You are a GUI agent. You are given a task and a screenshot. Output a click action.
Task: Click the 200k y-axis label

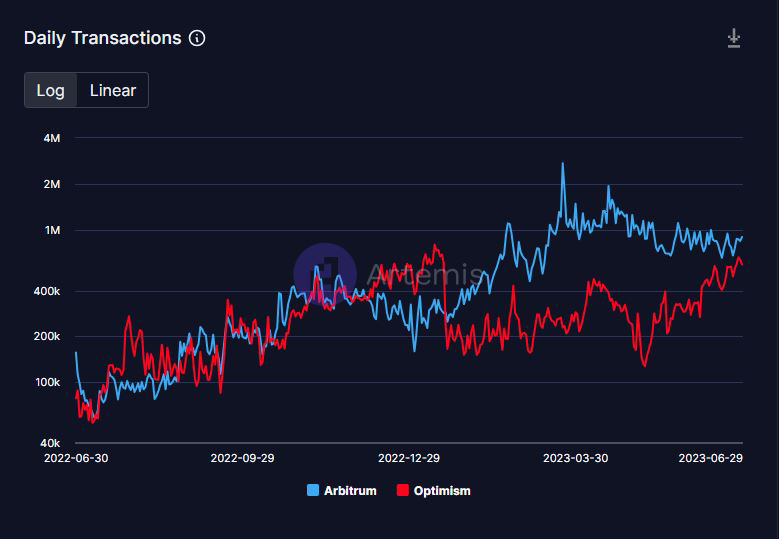click(47, 337)
